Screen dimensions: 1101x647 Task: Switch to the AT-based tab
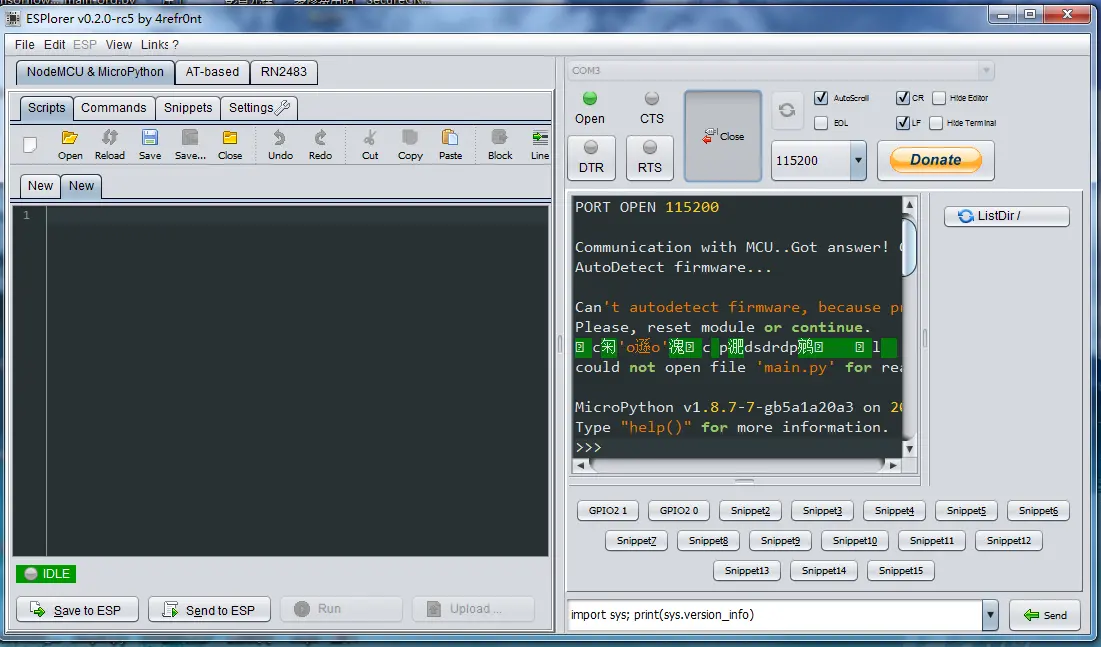tap(212, 72)
